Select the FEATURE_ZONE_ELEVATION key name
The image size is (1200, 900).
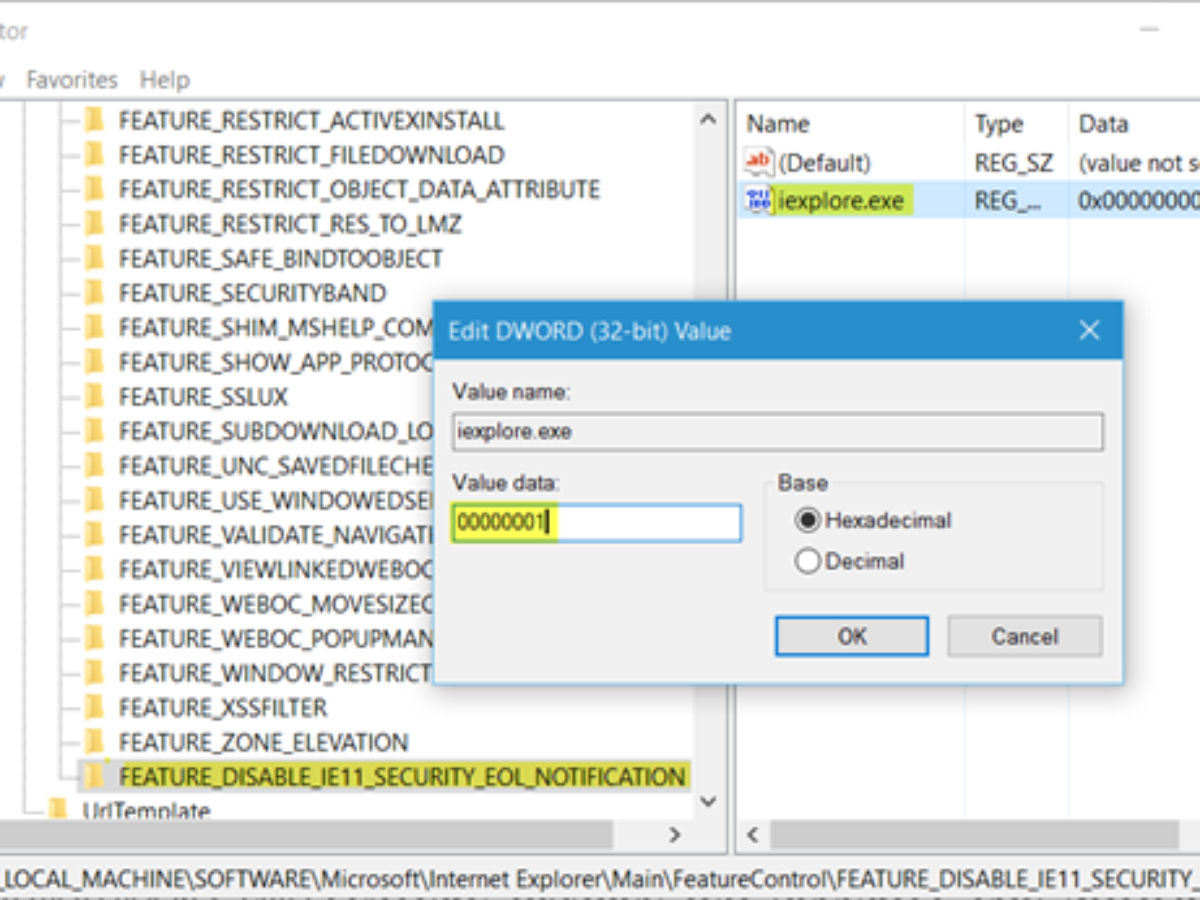(263, 743)
